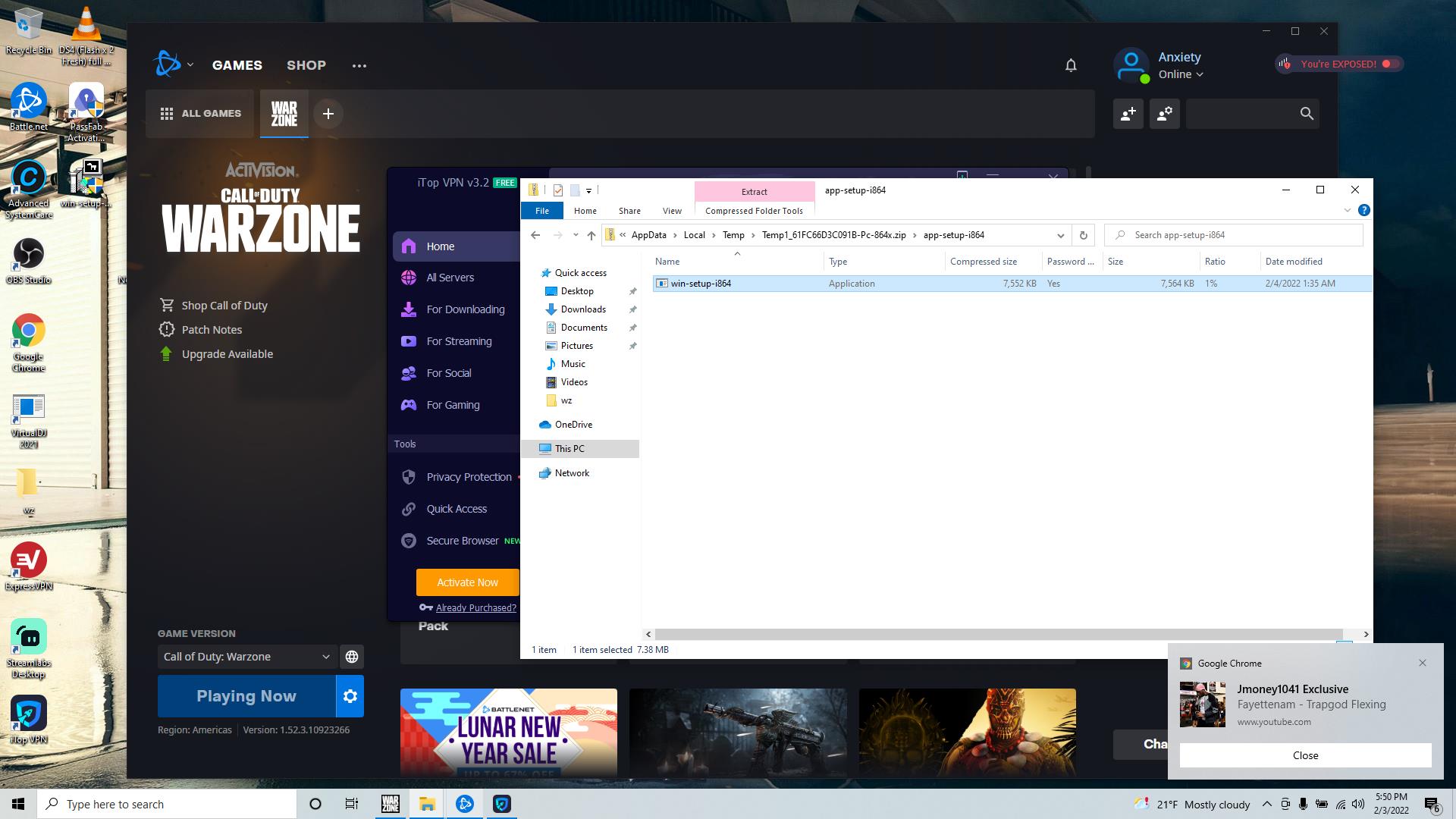The width and height of the screenshot is (1456, 819).
Task: Open the Battle.net logo menu chevron
Action: point(190,65)
